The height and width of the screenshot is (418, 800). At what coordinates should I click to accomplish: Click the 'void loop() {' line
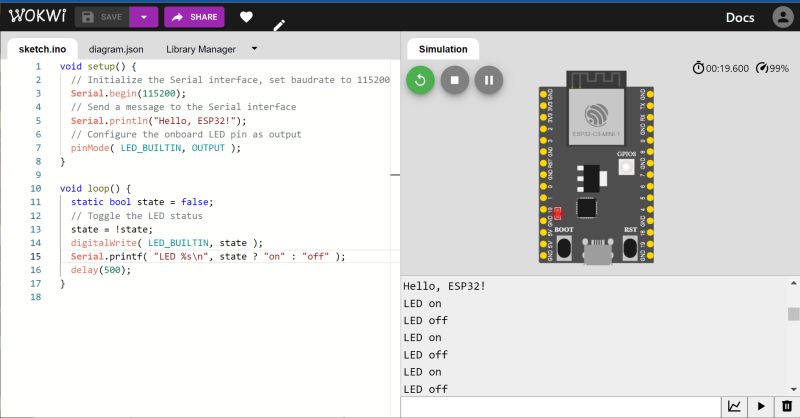(95, 188)
